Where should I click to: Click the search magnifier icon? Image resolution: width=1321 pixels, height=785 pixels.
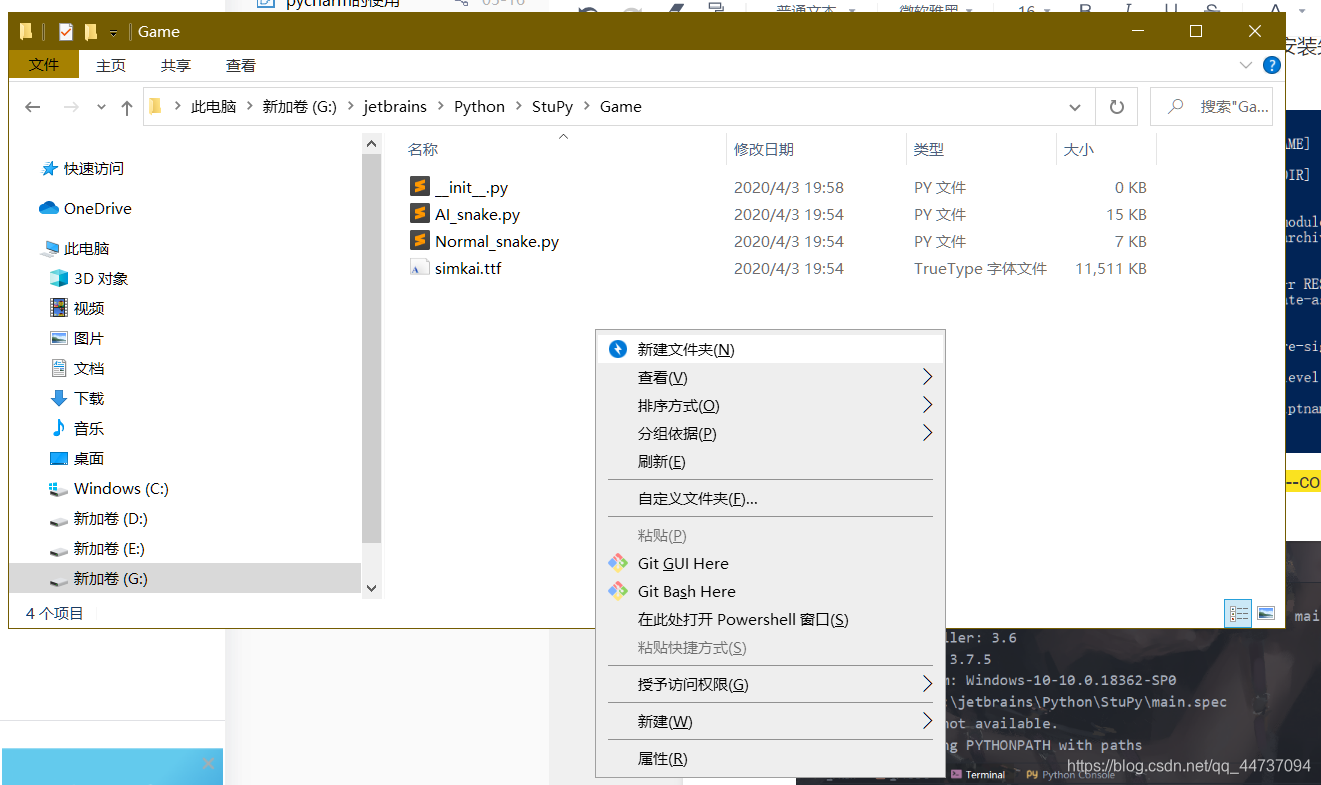tap(1175, 106)
